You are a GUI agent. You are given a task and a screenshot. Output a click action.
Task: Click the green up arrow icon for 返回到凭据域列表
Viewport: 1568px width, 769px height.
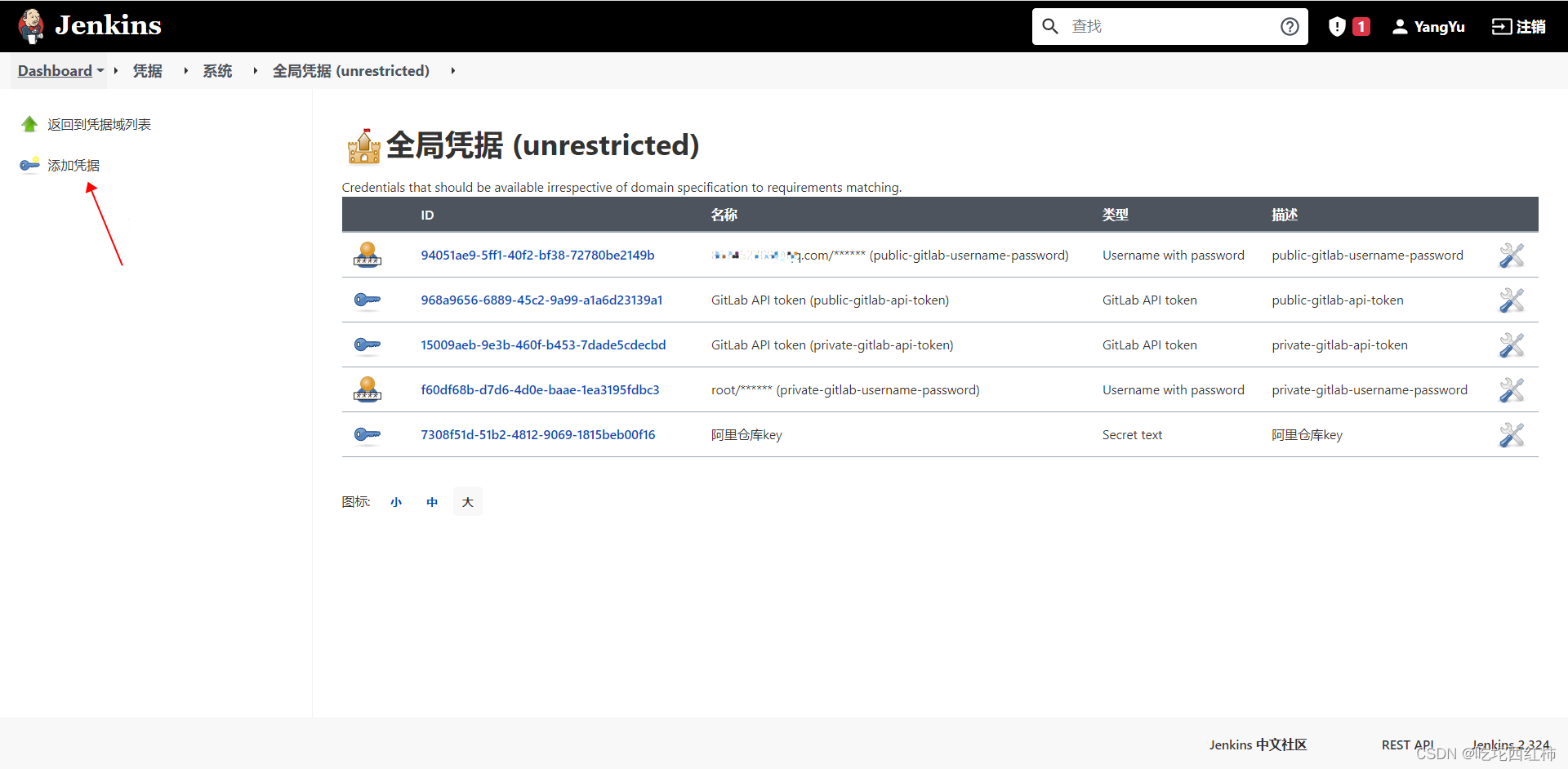point(29,124)
